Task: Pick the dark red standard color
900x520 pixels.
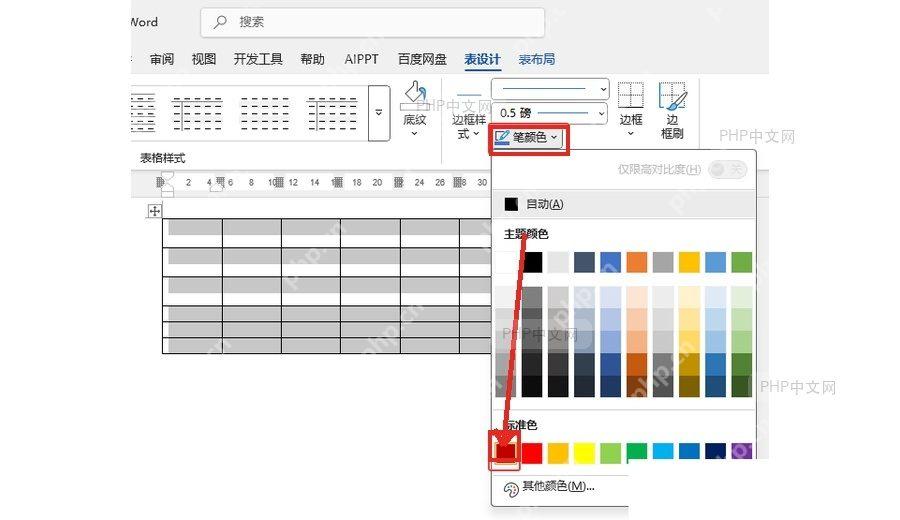Action: coord(506,452)
